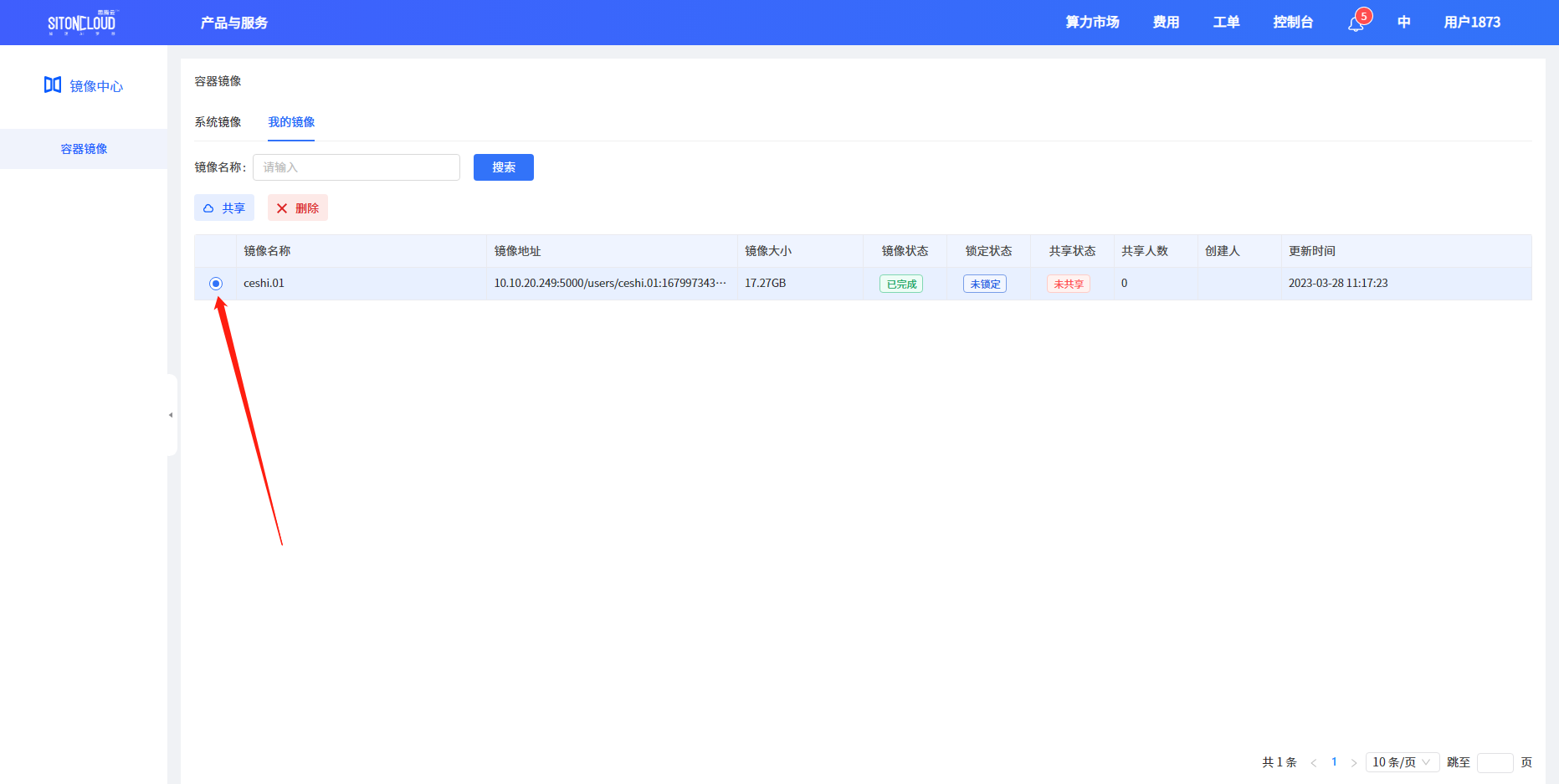Focus the 镜像名称 search input
1559x784 pixels.
click(x=356, y=167)
